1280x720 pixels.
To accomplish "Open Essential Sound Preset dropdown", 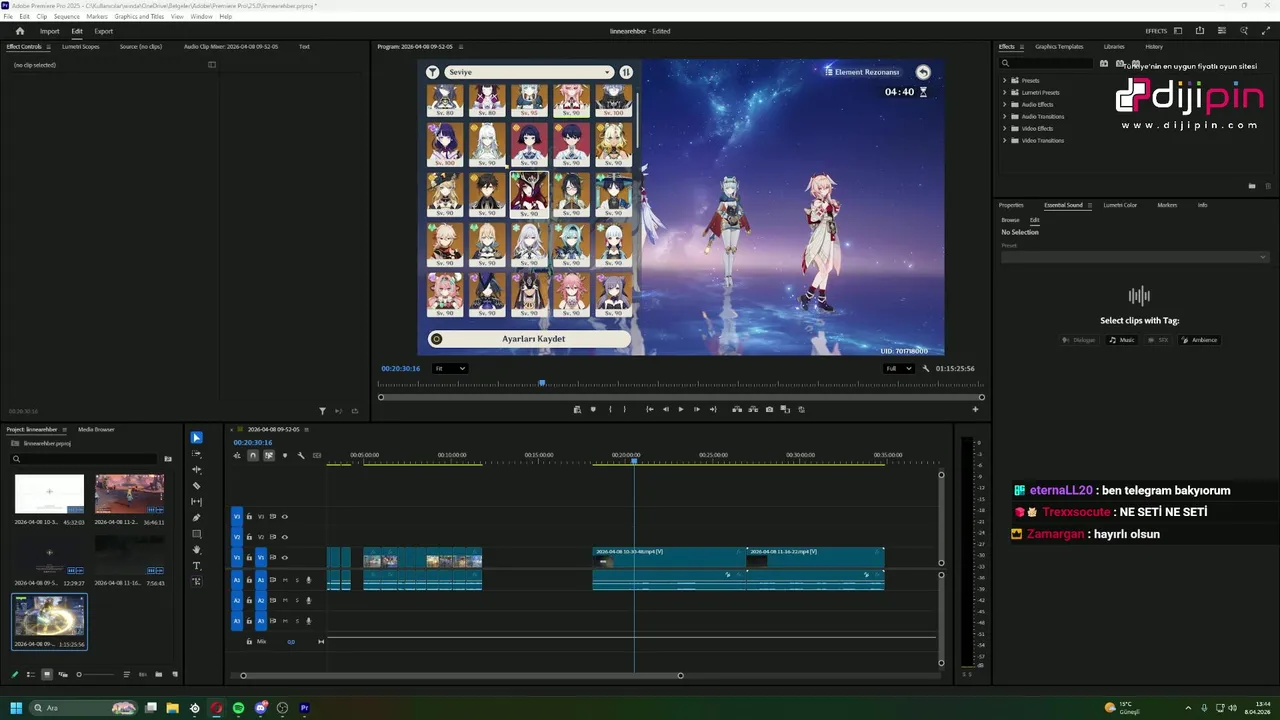I will tap(1135, 257).
